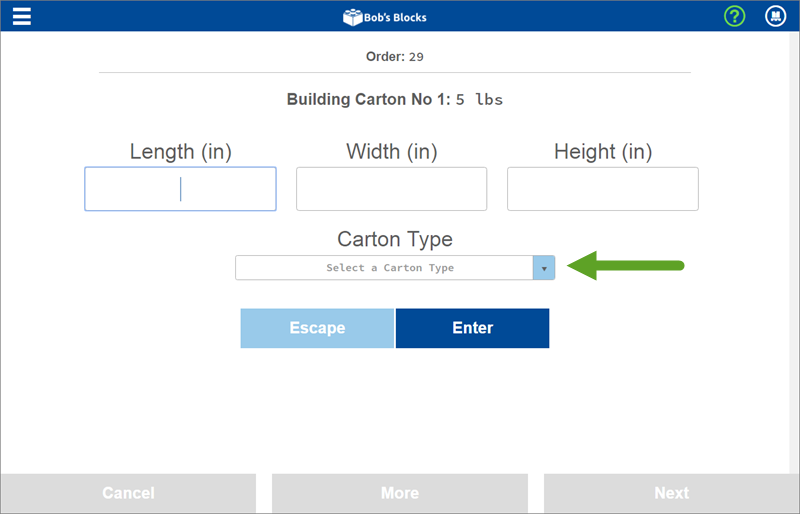Click the Carton Type label
This screenshot has width=800, height=514.
pyautogui.click(x=395, y=239)
